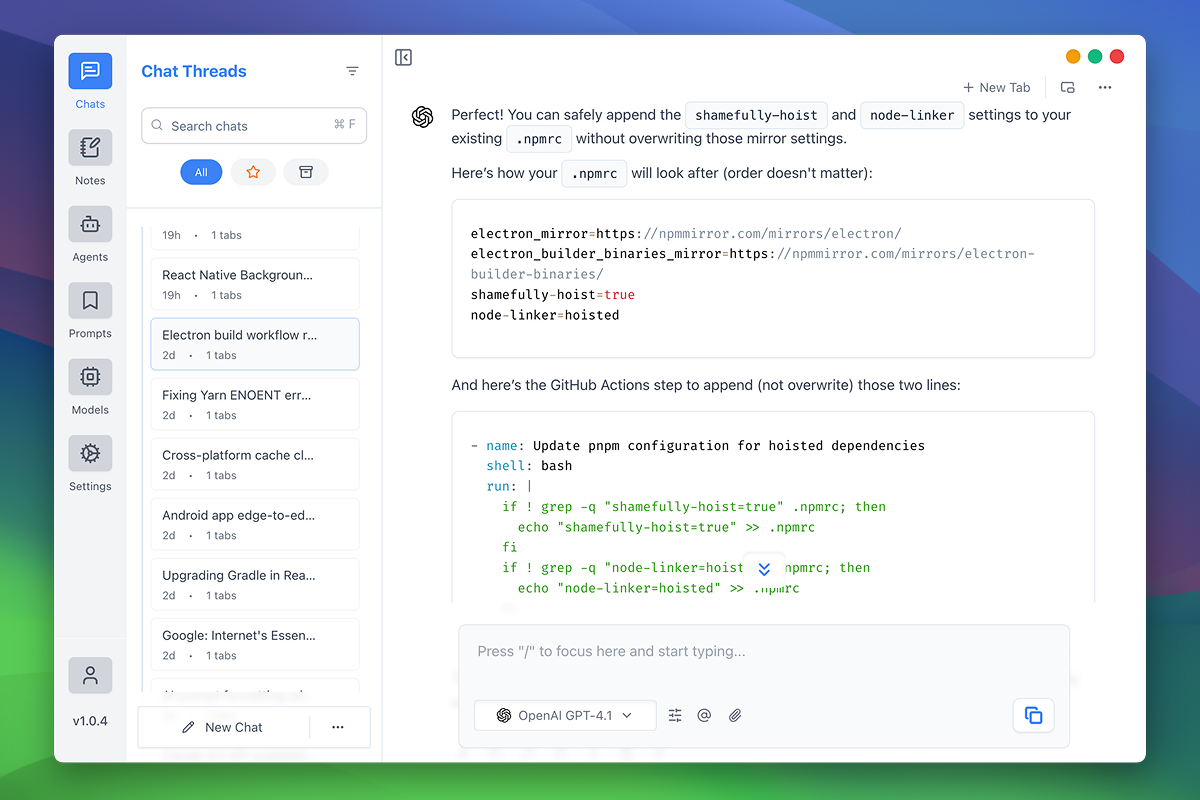The image size is (1200, 800).
Task: Open the user profile icon
Action: 90,675
